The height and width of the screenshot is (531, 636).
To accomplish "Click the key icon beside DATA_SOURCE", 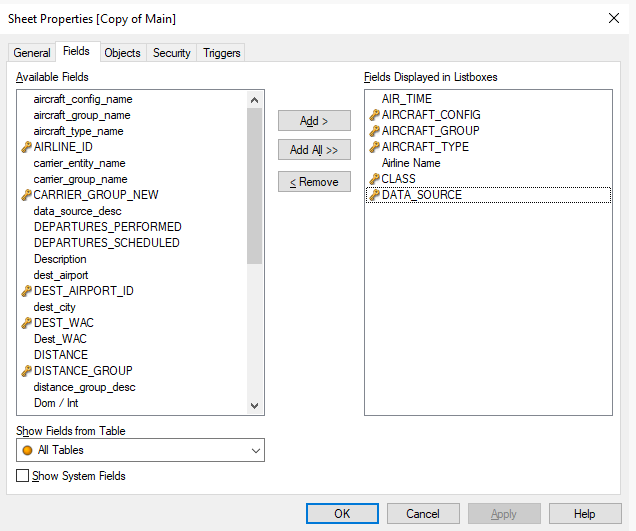I will (374, 195).
